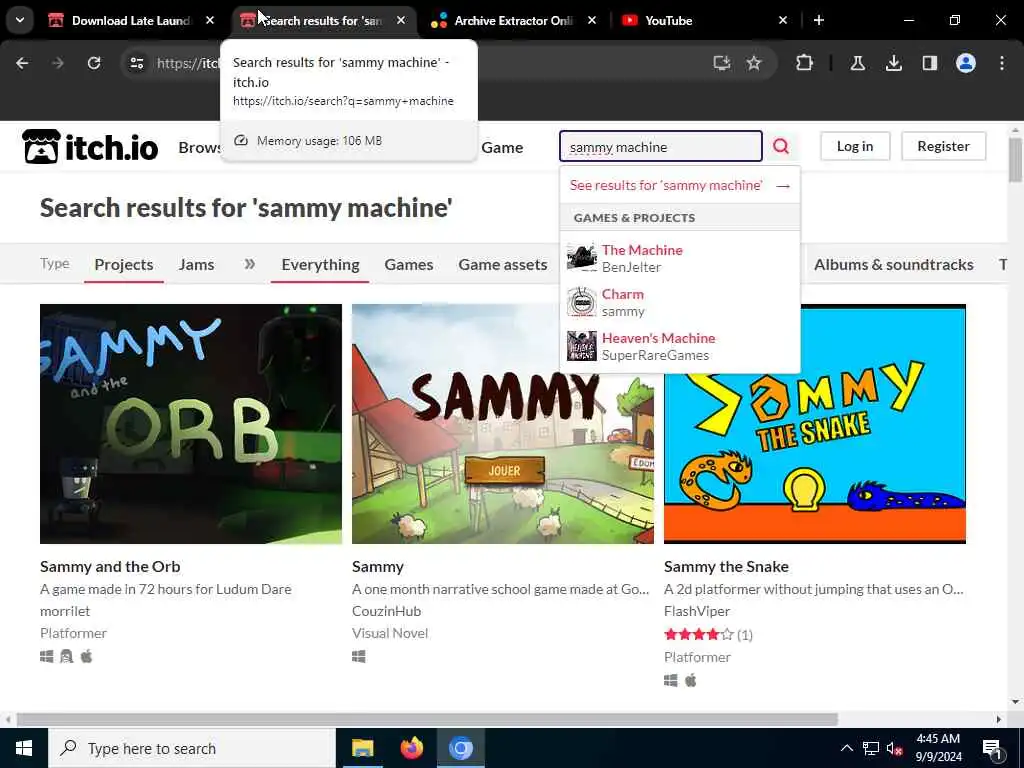This screenshot has width=1024, height=768.
Task: Open the Chrome three-dot menu
Action: coord(1002,63)
